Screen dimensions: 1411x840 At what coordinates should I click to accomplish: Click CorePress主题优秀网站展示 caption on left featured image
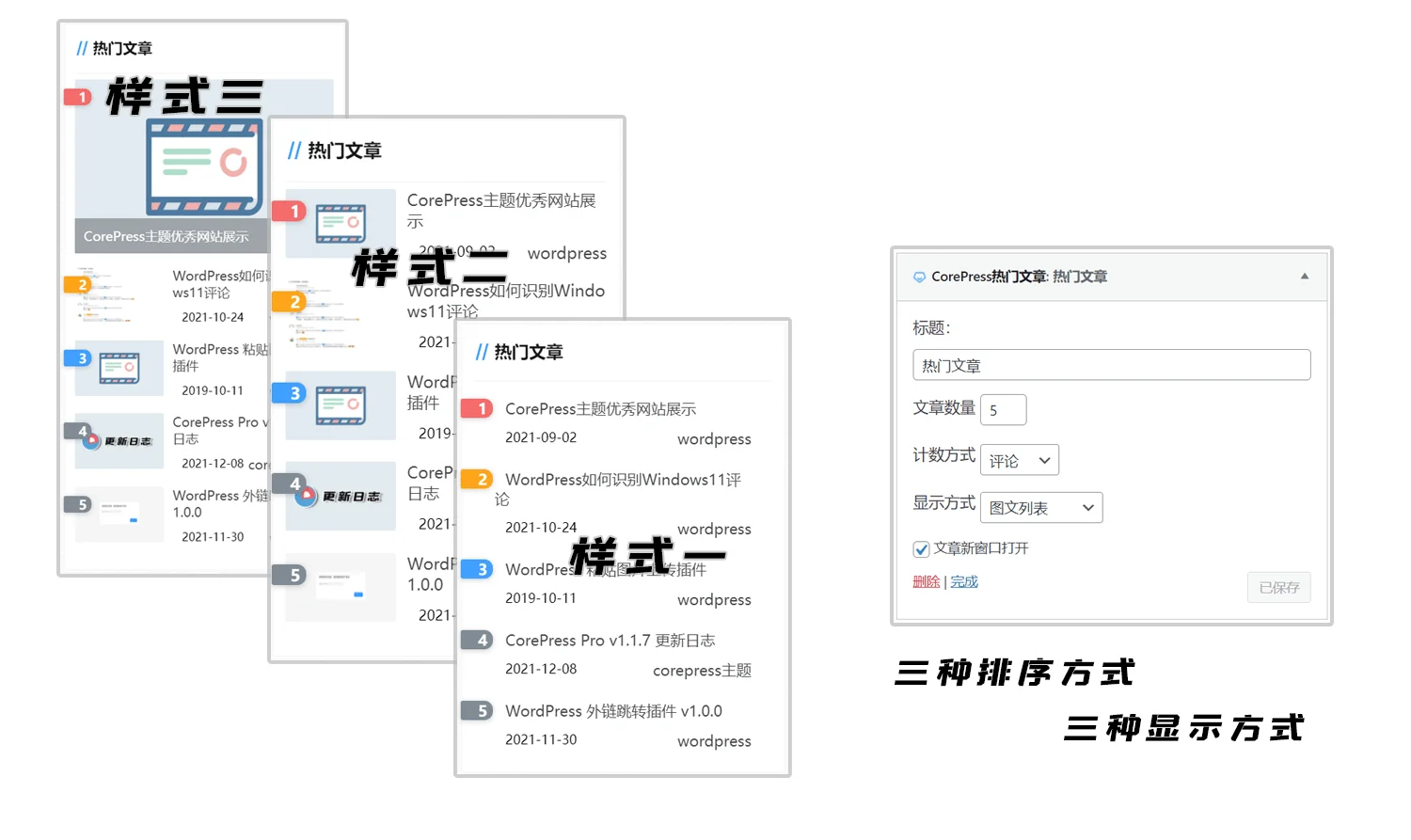tap(166, 236)
